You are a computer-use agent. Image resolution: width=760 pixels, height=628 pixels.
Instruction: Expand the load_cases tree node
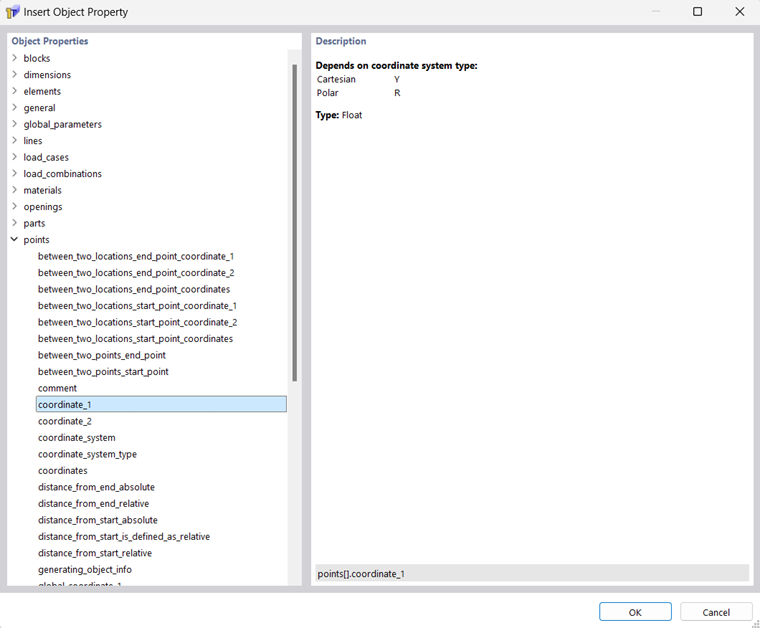(x=15, y=157)
